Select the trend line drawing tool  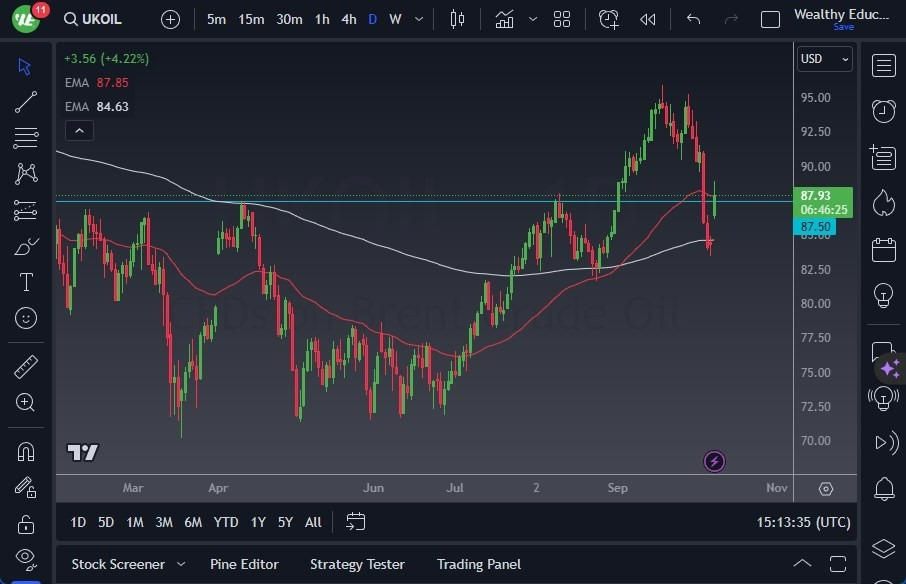26,101
